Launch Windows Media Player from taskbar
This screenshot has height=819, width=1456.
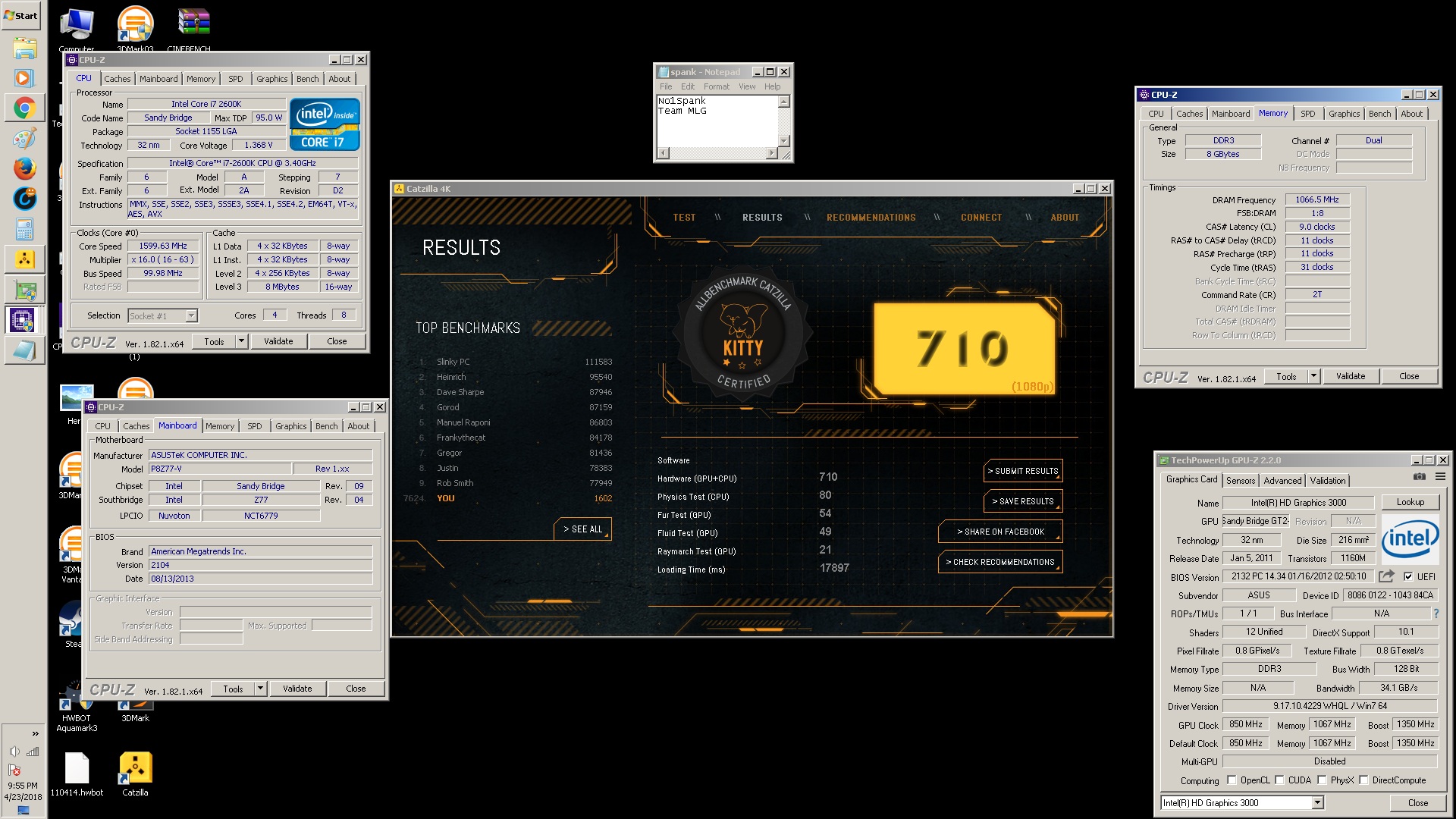pos(24,78)
